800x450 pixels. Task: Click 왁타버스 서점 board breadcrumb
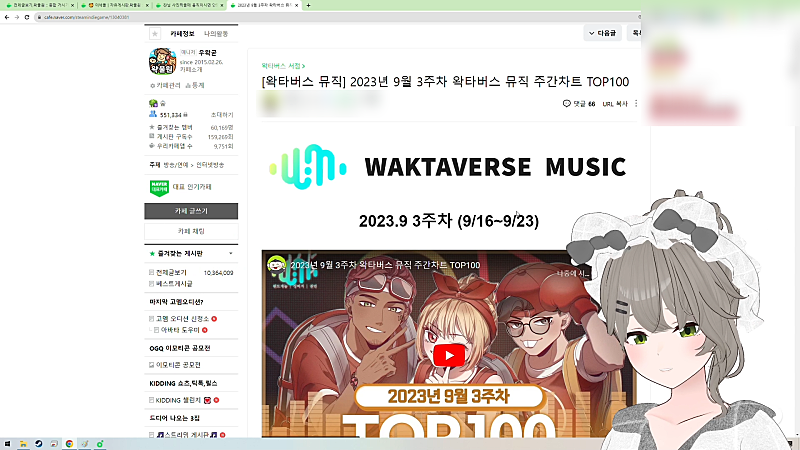pos(283,66)
